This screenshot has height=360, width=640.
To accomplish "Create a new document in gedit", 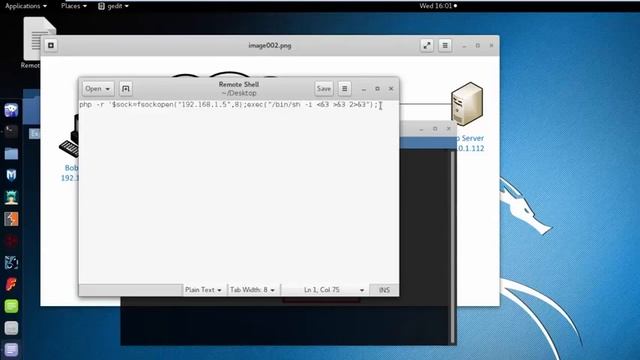I will click(x=126, y=89).
